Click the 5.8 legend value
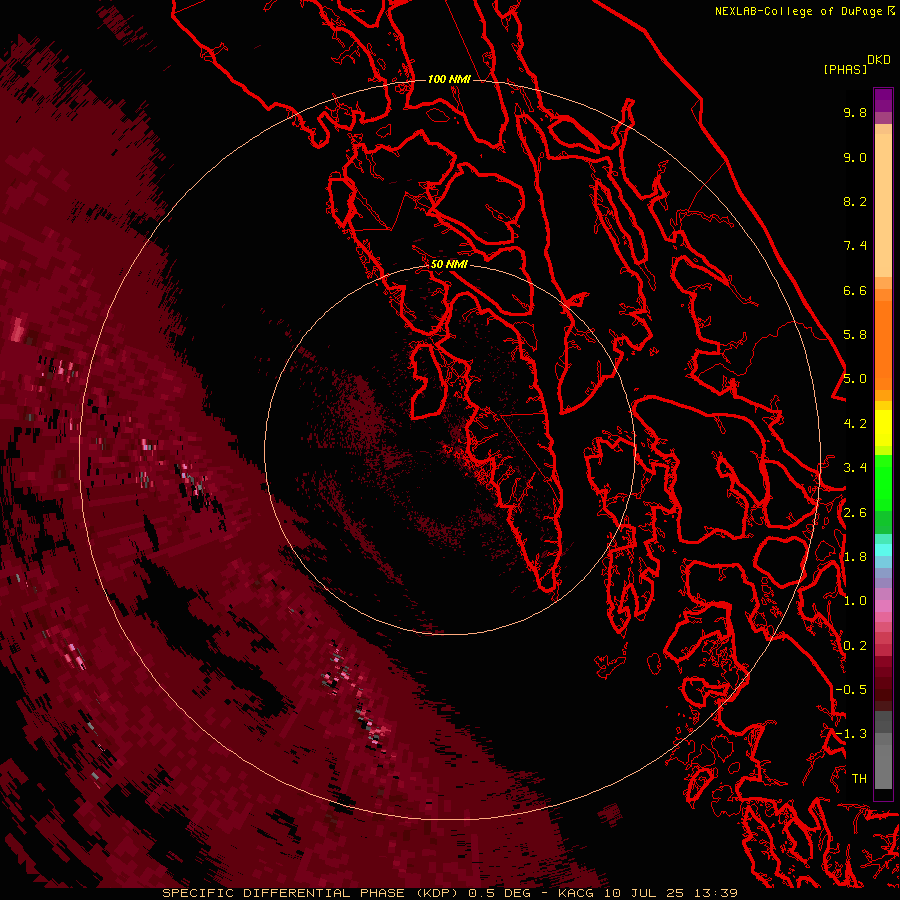The image size is (900, 900). pyautogui.click(x=855, y=334)
